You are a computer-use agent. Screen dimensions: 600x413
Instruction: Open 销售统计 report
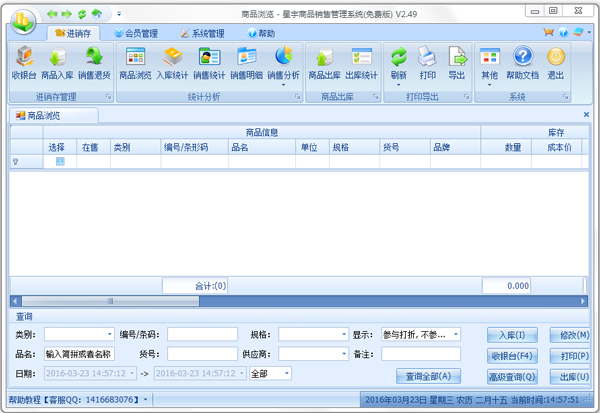(x=209, y=64)
